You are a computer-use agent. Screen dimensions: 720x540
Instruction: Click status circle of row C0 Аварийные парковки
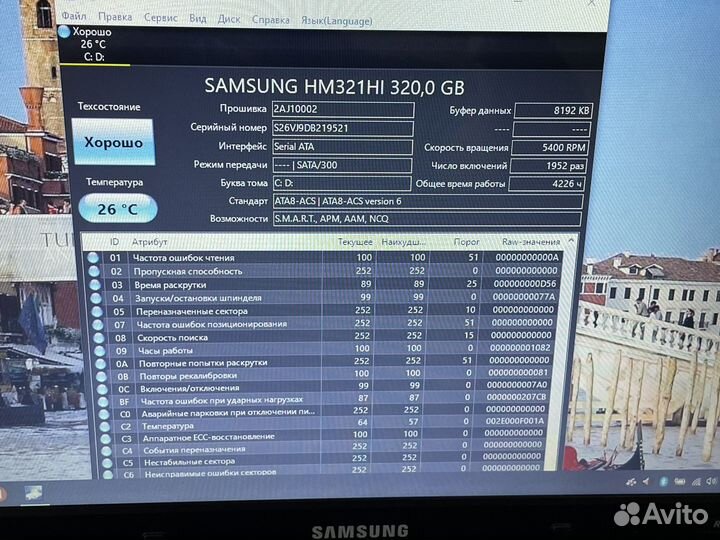point(104,414)
